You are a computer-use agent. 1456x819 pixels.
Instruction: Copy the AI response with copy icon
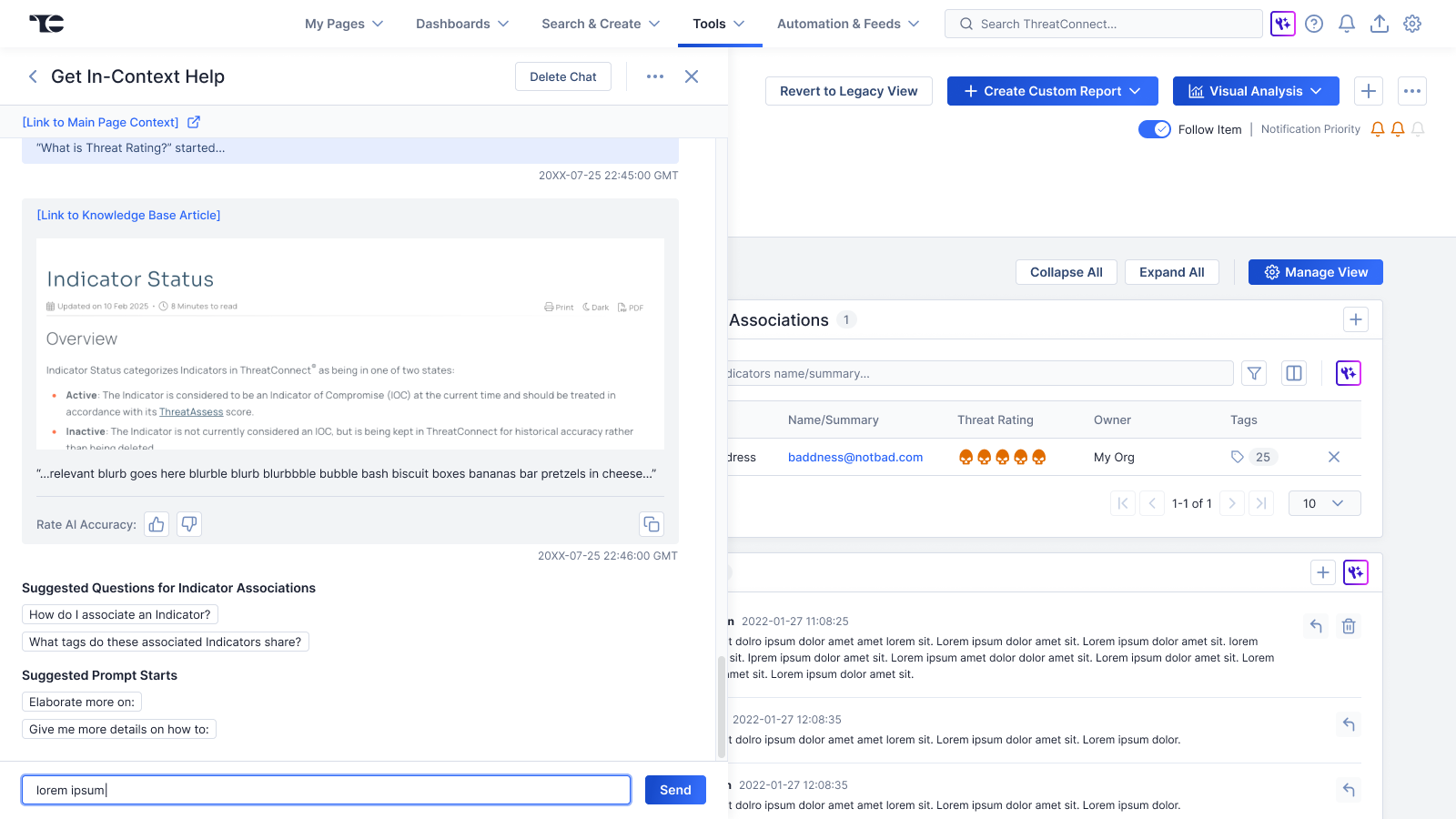(x=652, y=524)
